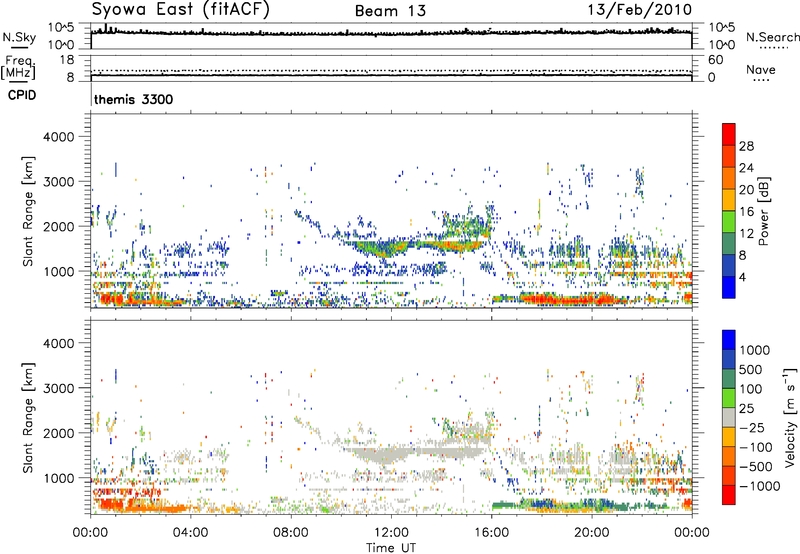
Task: Click the velocity panel 'Slant Range [km]' label
Action: (x=28, y=418)
